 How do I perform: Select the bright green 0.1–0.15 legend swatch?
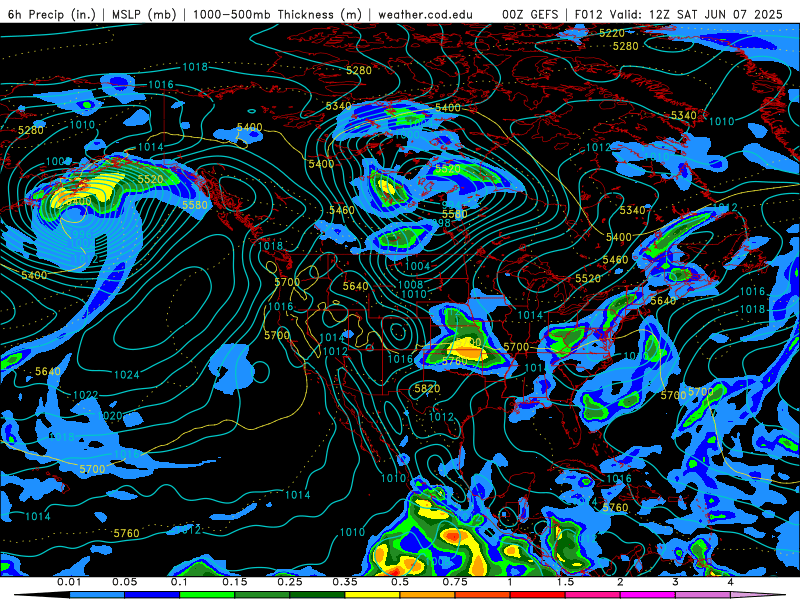click(207, 595)
